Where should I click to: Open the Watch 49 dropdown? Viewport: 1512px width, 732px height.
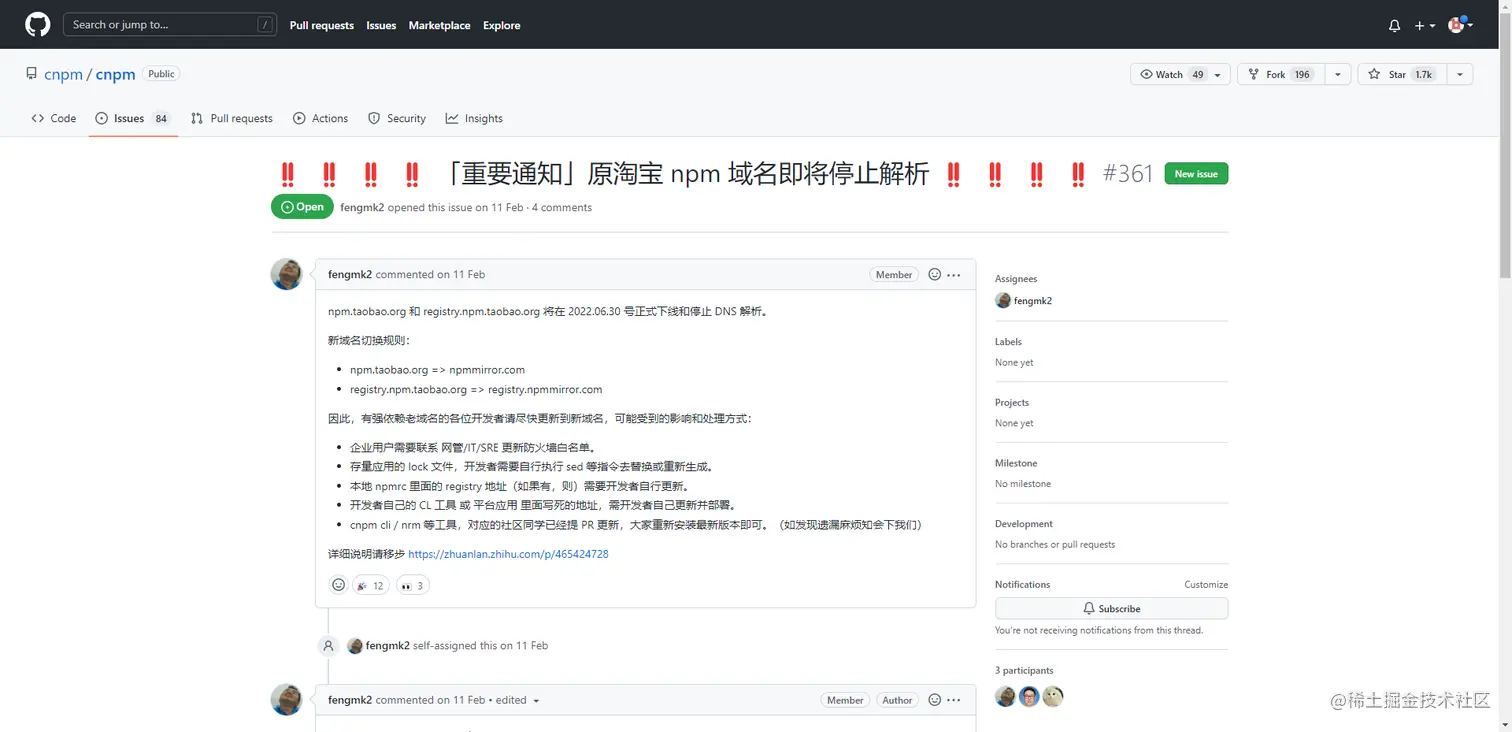pyautogui.click(x=1180, y=75)
